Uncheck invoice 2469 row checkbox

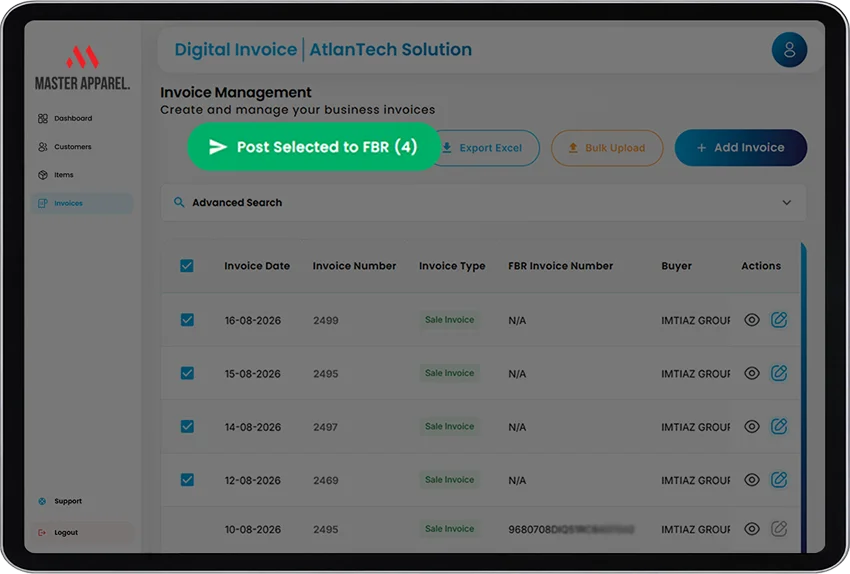[187, 480]
